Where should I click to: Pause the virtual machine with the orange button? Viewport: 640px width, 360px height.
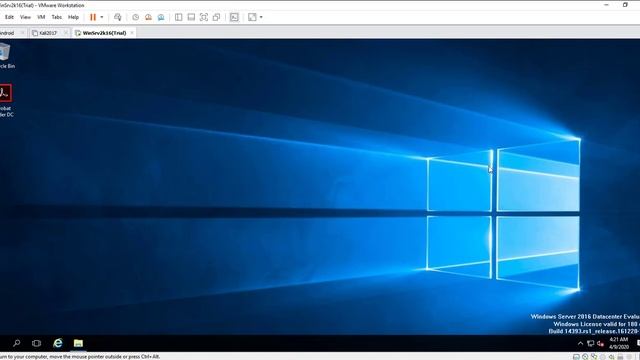[x=93, y=17]
